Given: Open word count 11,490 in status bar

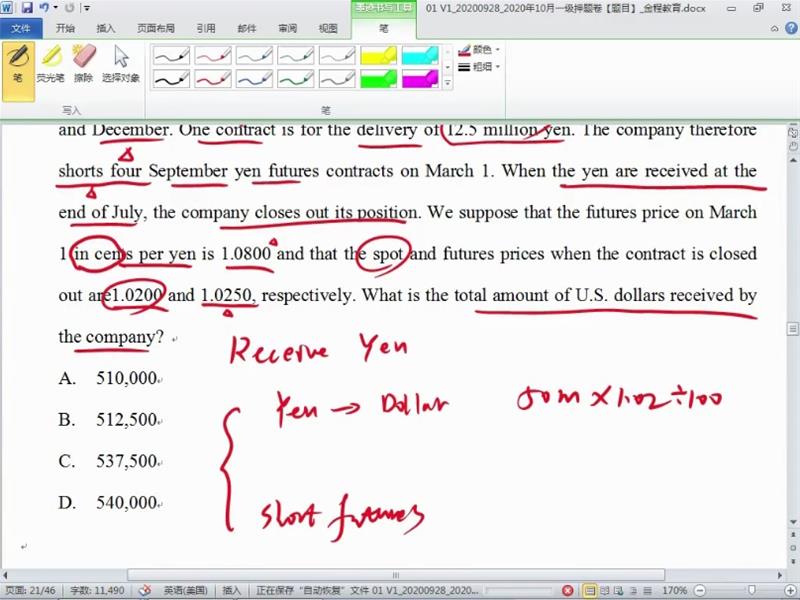Looking at the screenshot, I should (97, 590).
